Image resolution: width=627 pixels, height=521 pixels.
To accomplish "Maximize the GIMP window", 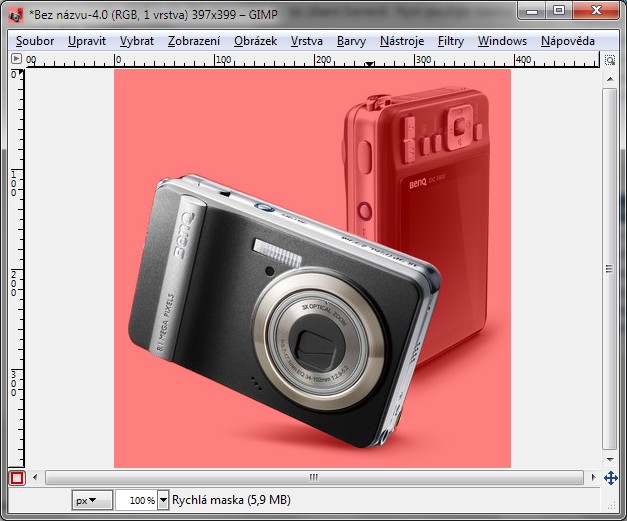I will (x=559, y=10).
